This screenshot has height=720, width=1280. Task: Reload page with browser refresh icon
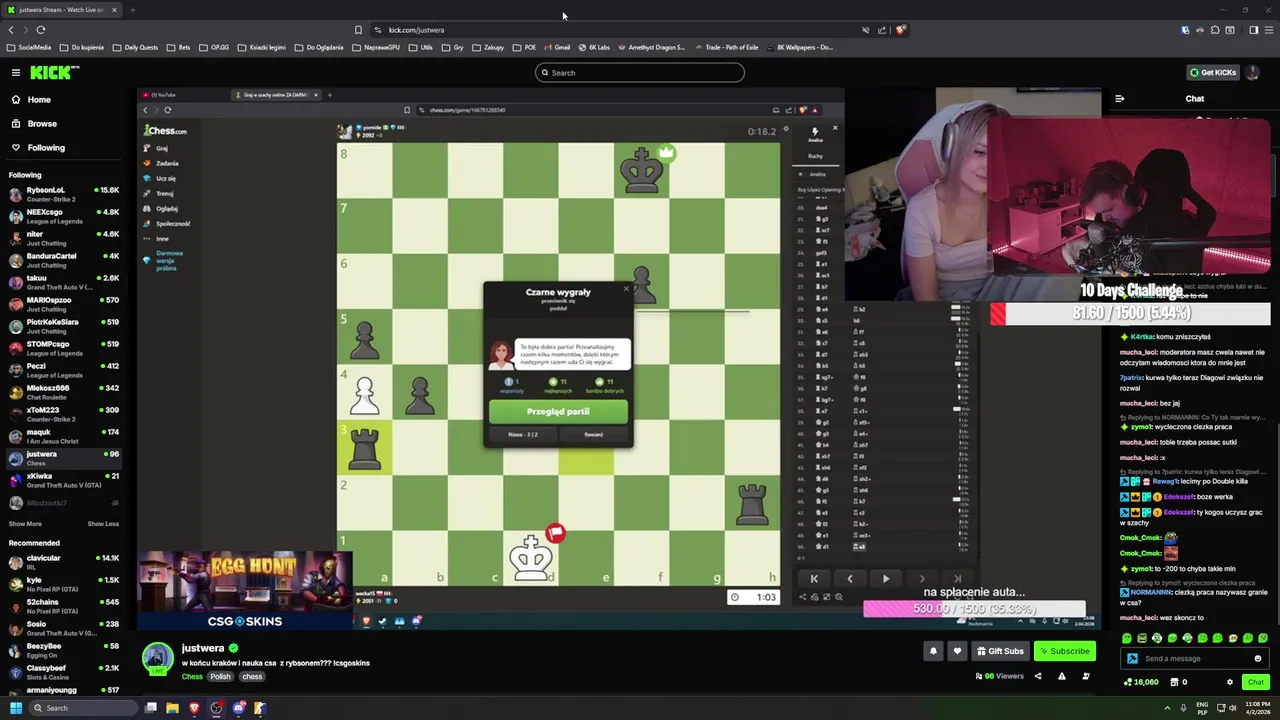41,30
